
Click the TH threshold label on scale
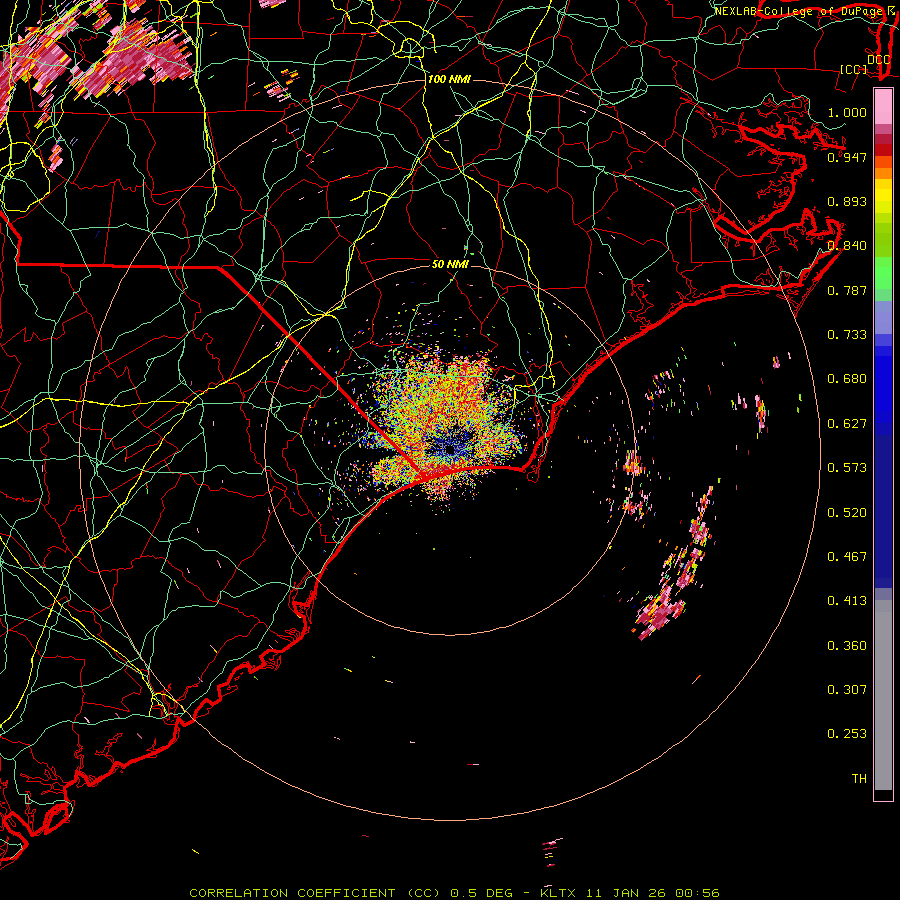[x=859, y=778]
